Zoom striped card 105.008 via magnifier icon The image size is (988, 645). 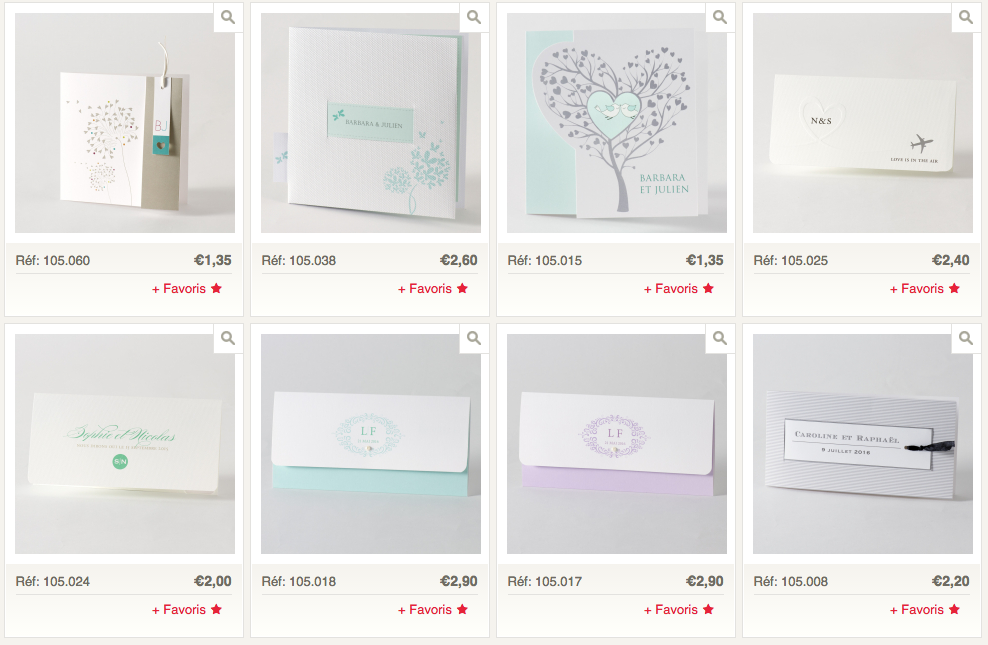(966, 339)
